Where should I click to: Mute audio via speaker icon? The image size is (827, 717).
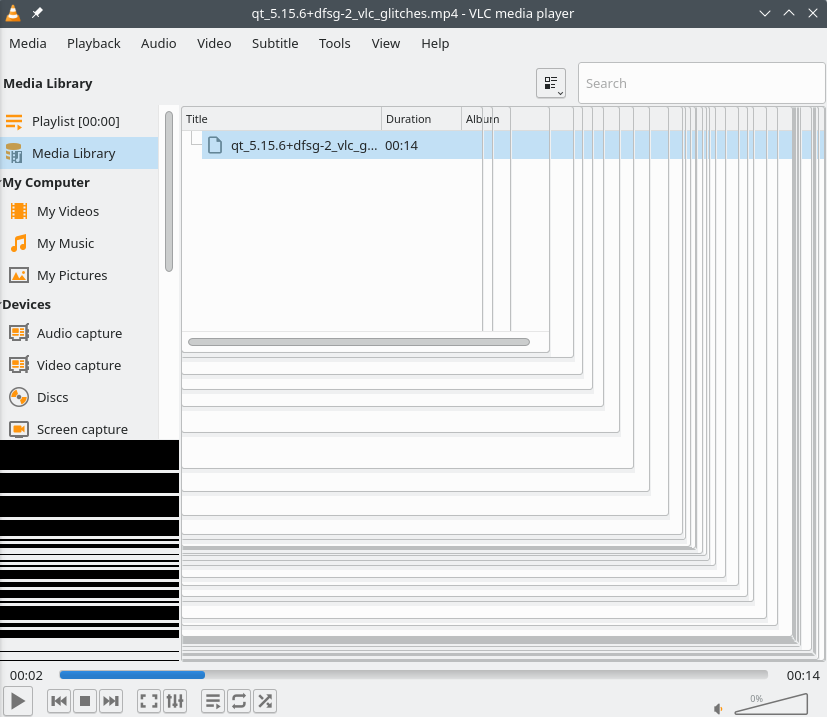(x=718, y=708)
